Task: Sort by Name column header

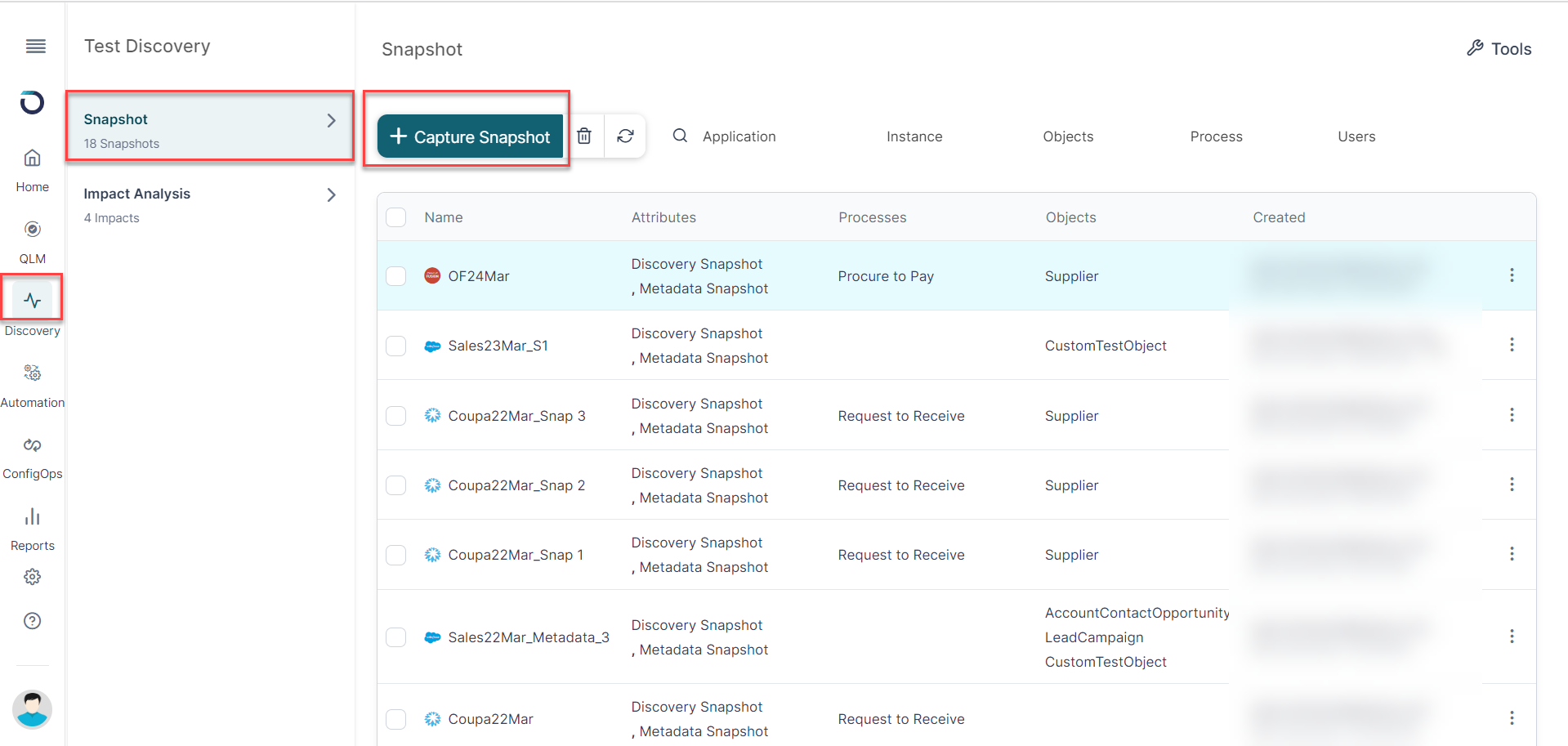Action: coord(444,217)
